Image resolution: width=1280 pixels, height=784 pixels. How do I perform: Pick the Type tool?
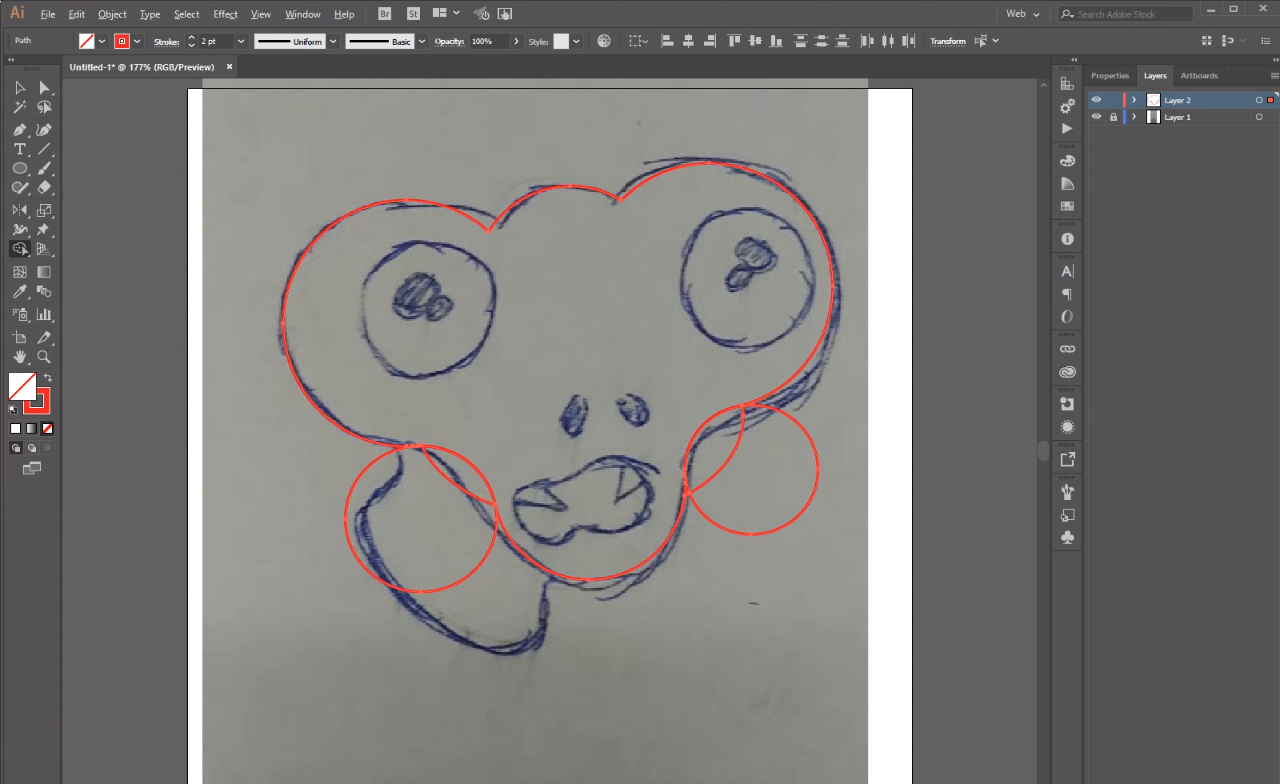tap(20, 150)
